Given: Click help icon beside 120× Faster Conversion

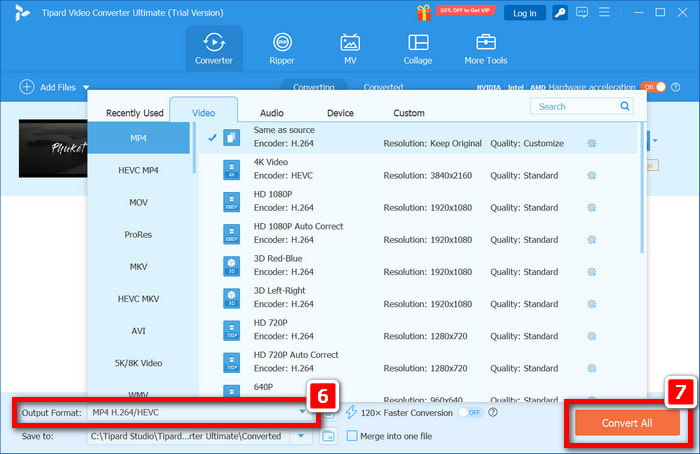Looking at the screenshot, I should pyautogui.click(x=493, y=412).
